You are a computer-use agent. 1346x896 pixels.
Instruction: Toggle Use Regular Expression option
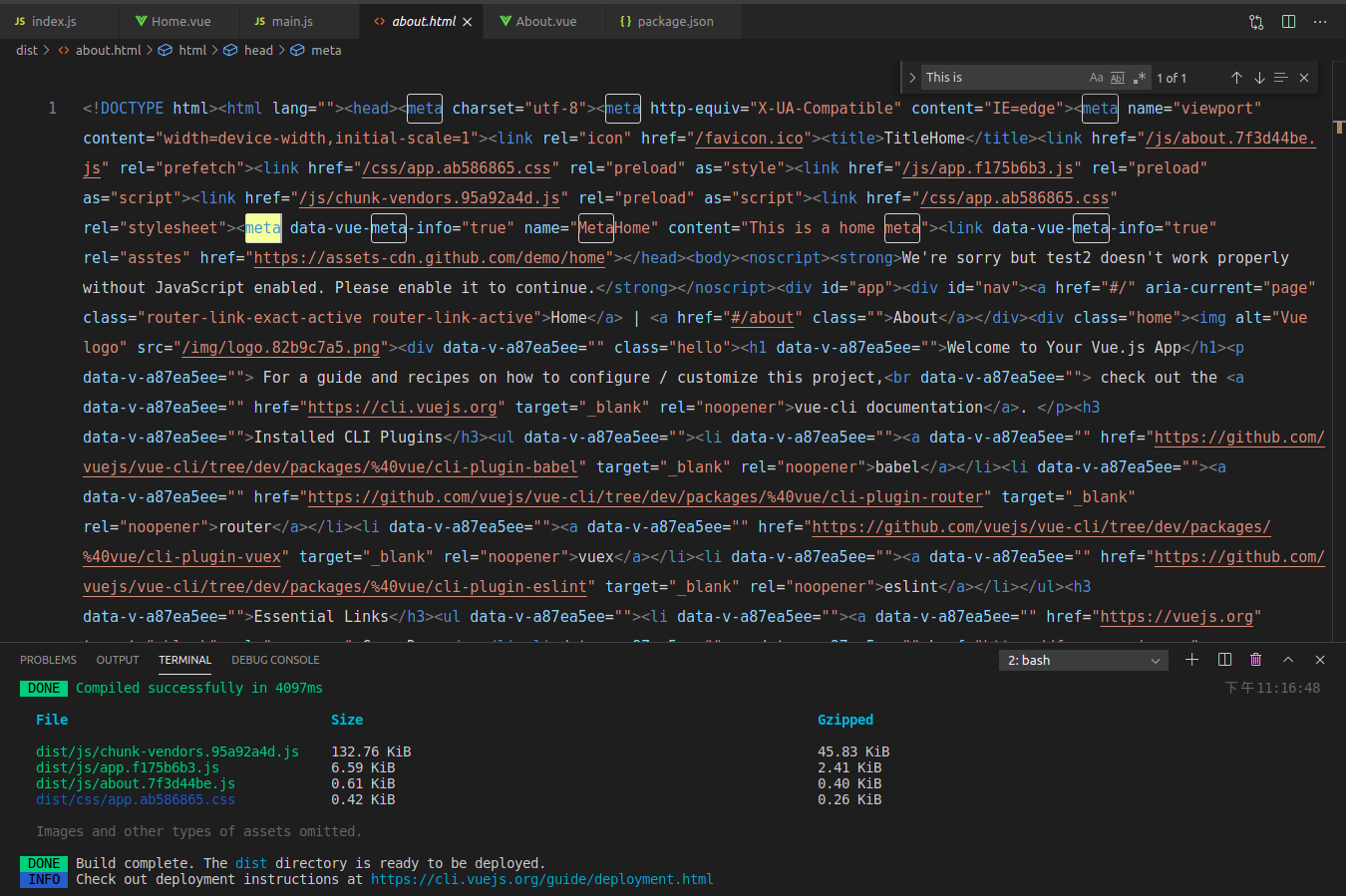pyautogui.click(x=1140, y=78)
